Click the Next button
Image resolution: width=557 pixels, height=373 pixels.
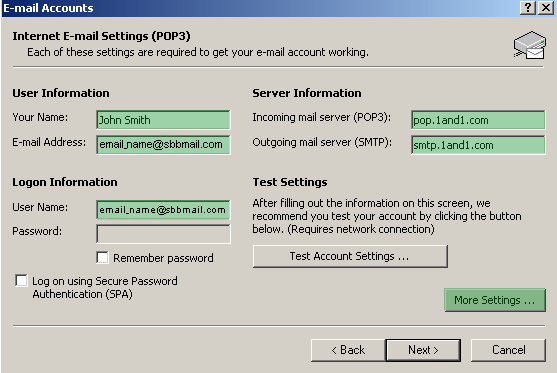(x=423, y=350)
